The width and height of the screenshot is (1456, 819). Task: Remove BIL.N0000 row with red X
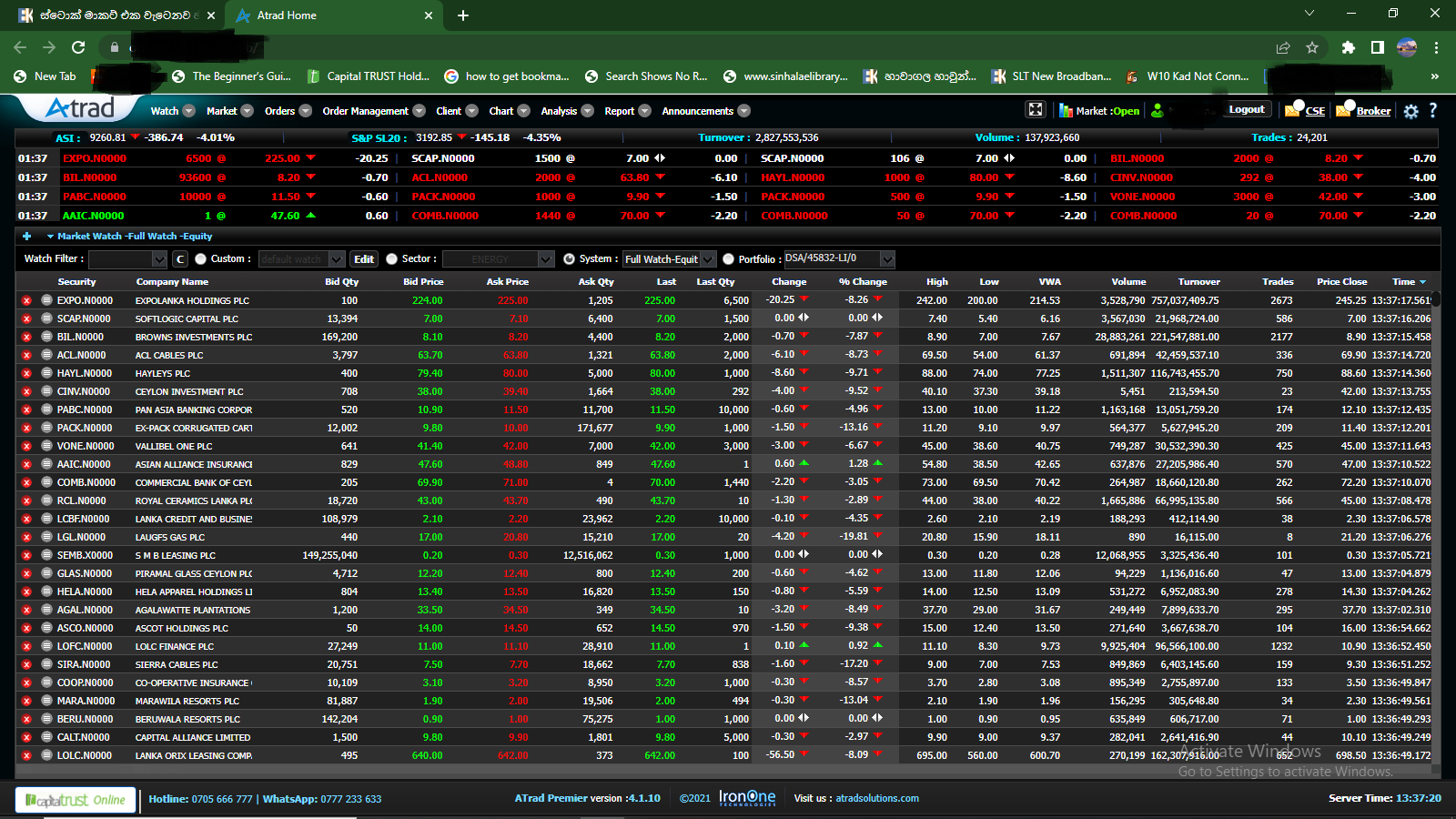(x=26, y=337)
